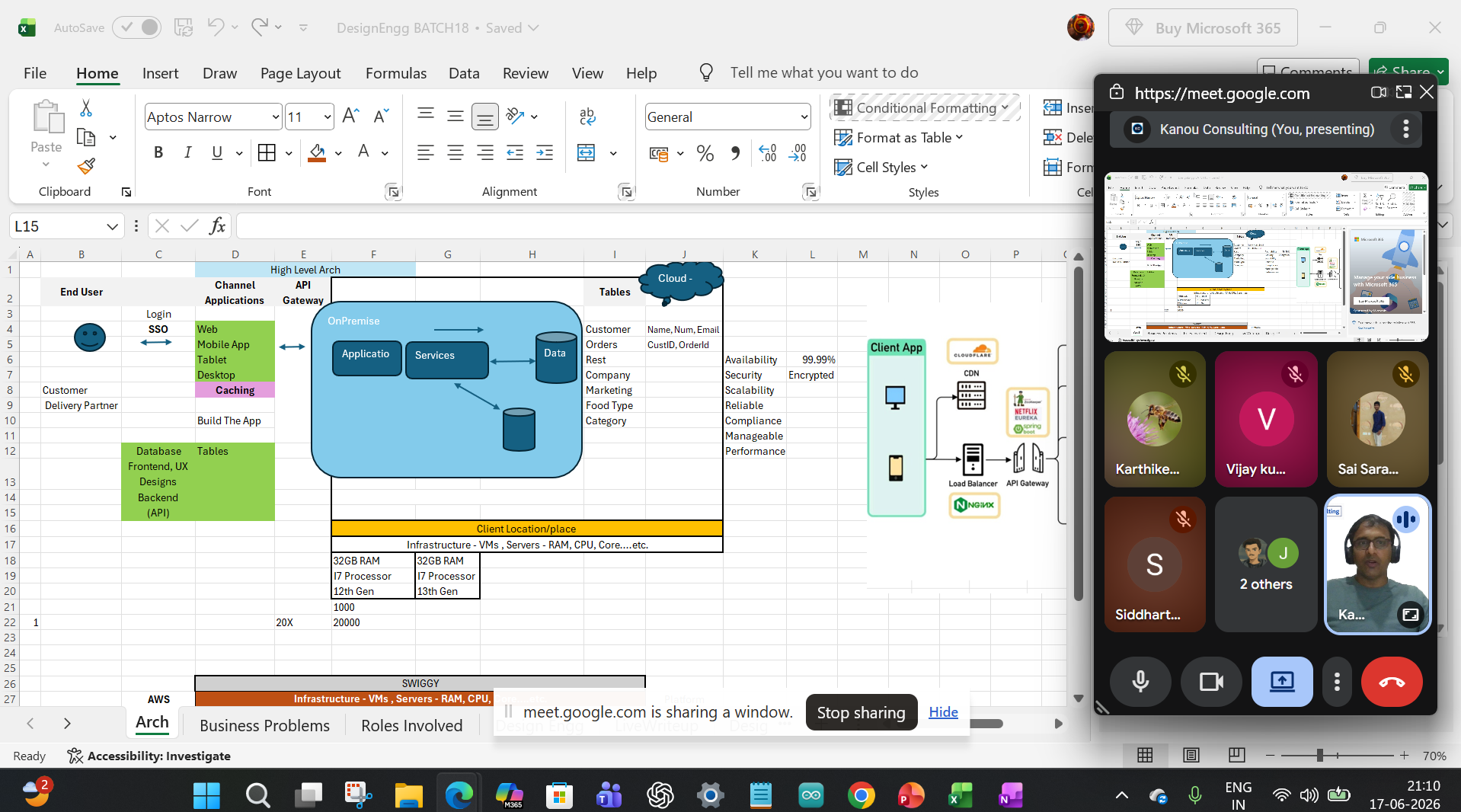Toggle the AutoSave switch
1461x812 pixels.
click(x=137, y=27)
